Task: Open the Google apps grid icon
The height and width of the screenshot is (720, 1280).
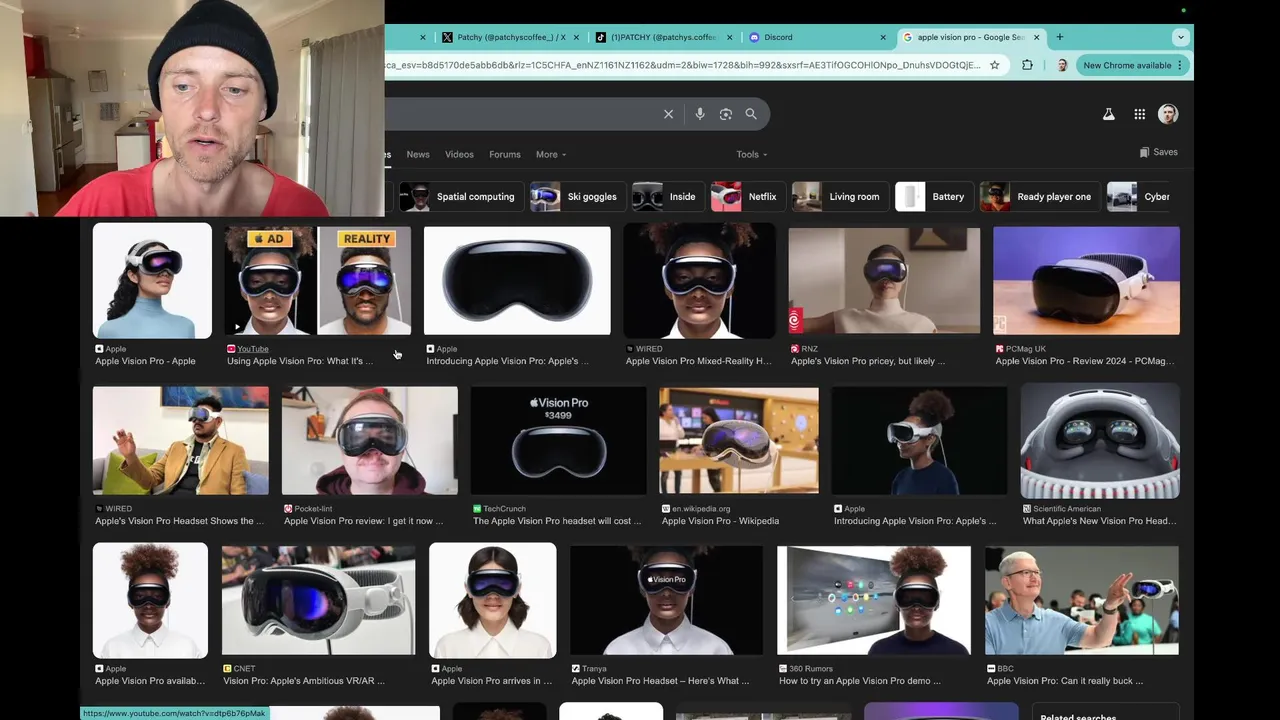Action: coord(1139,114)
